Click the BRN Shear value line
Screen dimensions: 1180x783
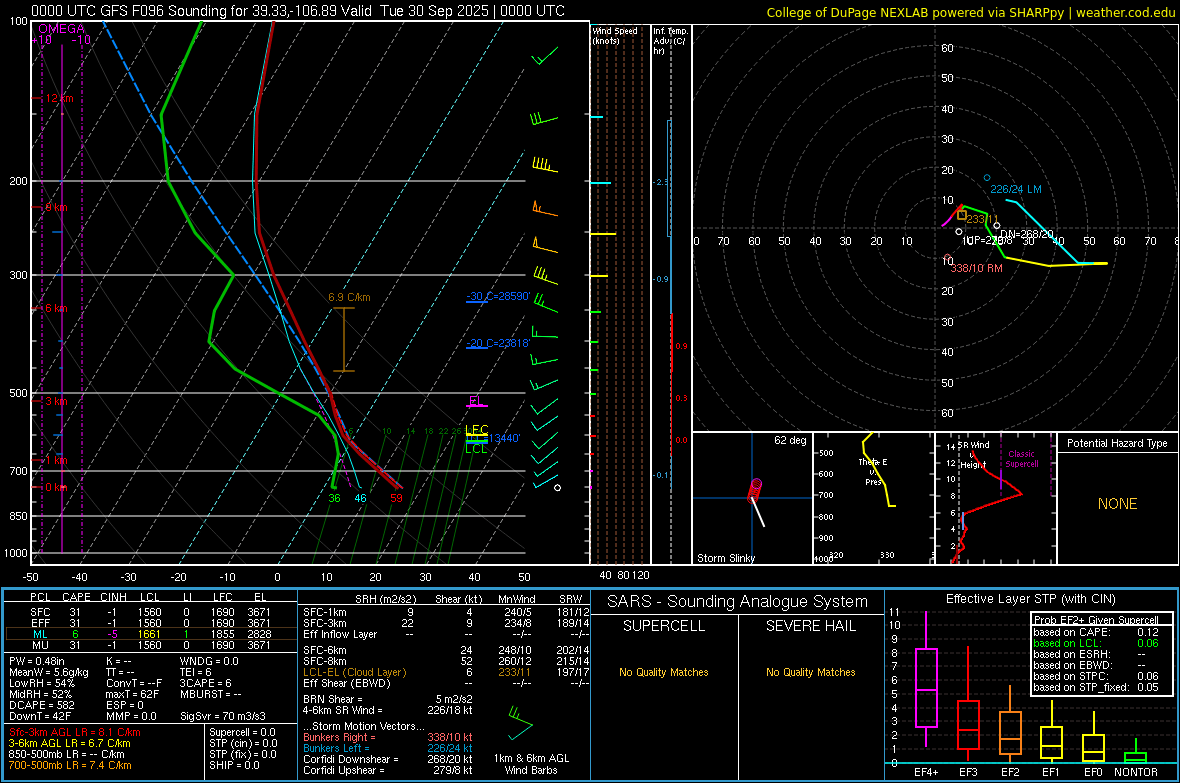tap(388, 699)
